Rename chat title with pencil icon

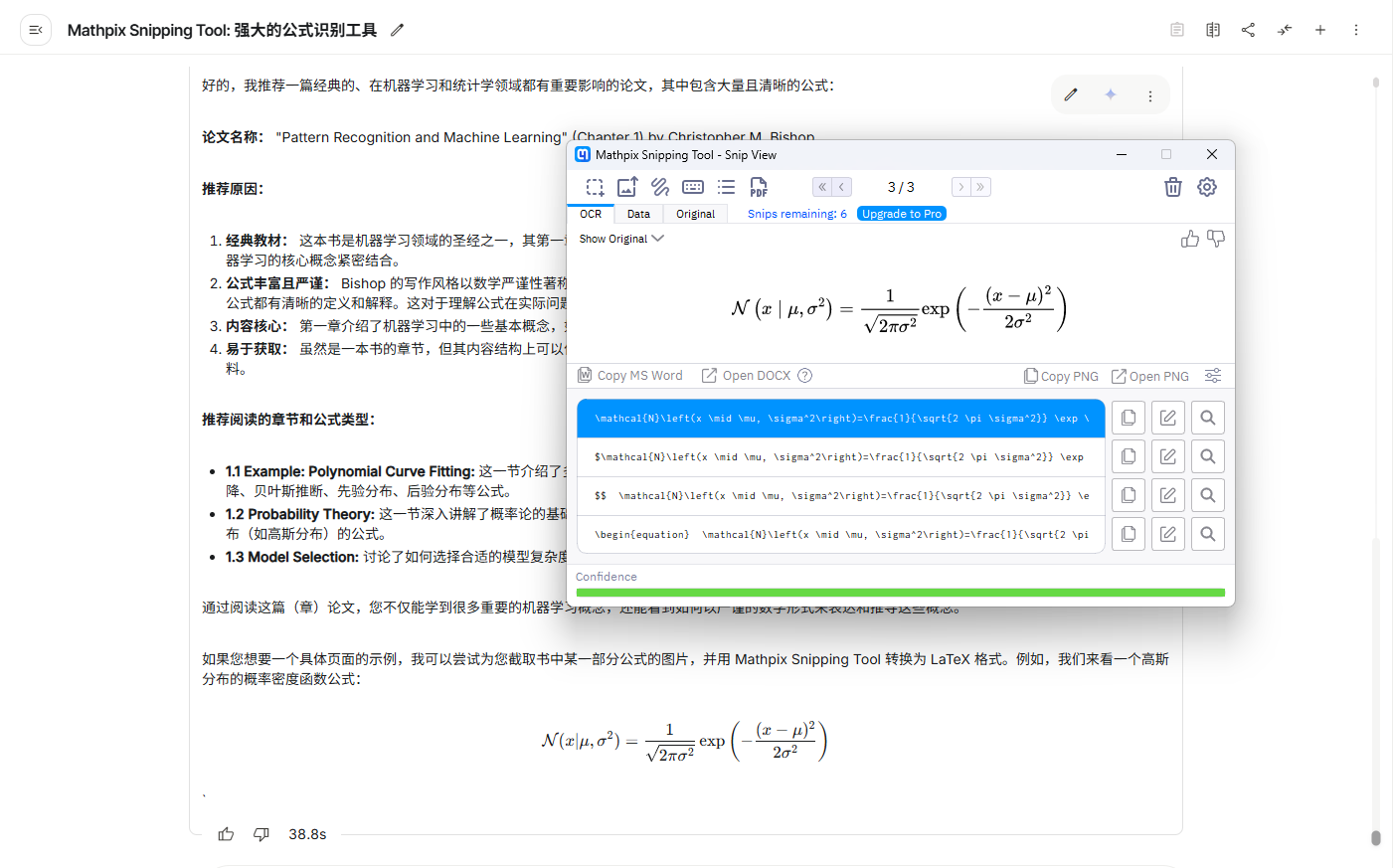click(397, 30)
